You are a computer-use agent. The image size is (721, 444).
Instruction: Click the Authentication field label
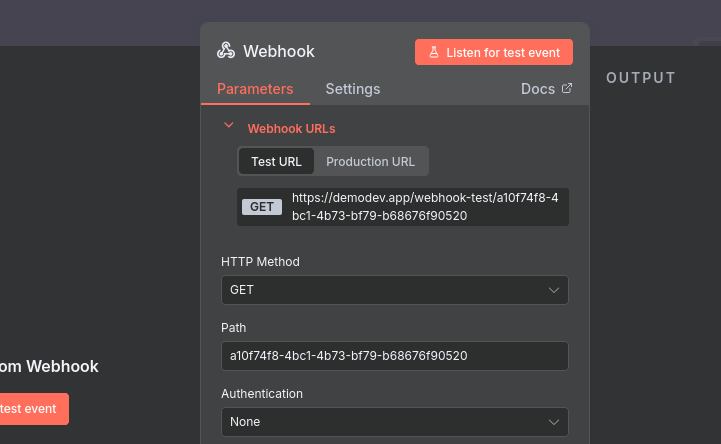point(262,393)
